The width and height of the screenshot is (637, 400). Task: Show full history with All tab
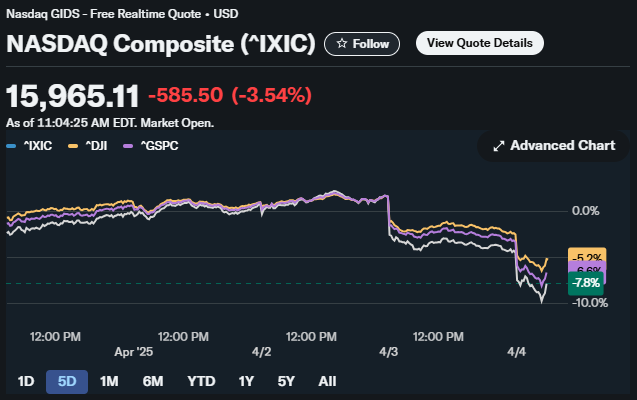(x=327, y=381)
